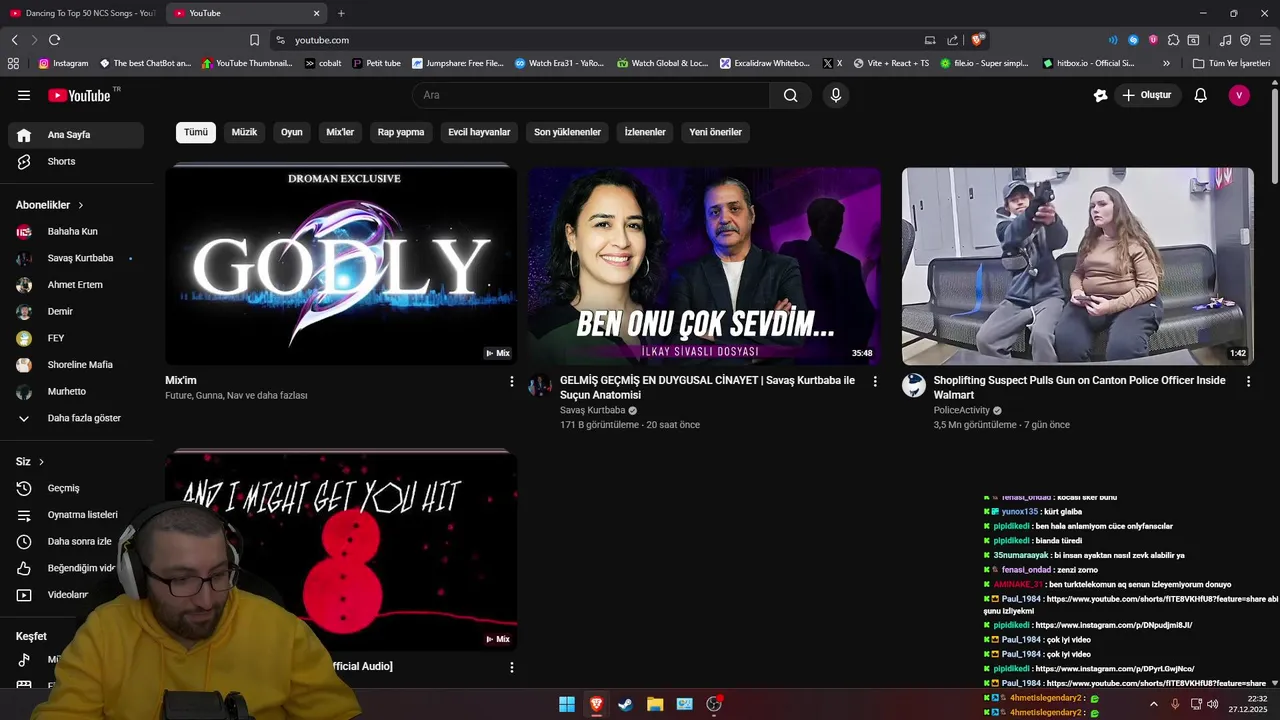The width and height of the screenshot is (1280, 720).
Task: Open Savaş Kurtbaba subscription in sidebar
Action: [76, 258]
